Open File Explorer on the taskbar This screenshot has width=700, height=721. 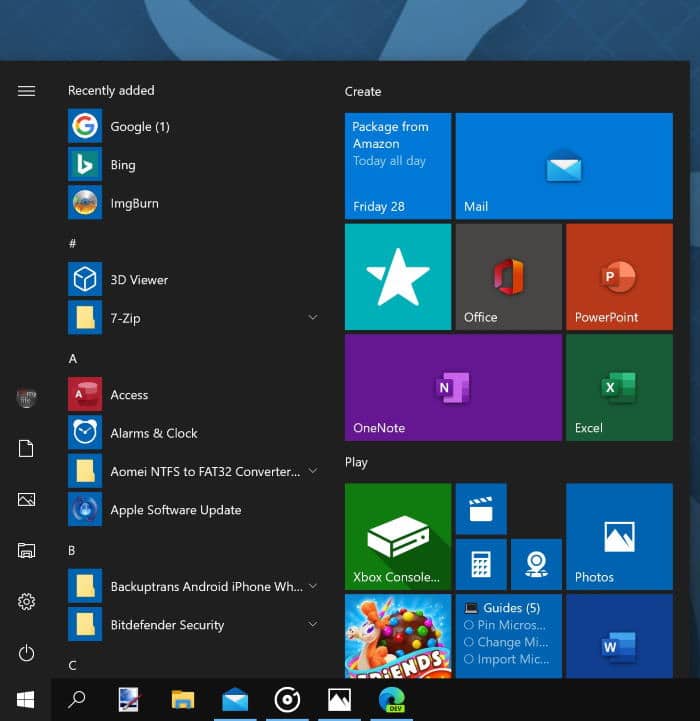(x=183, y=700)
